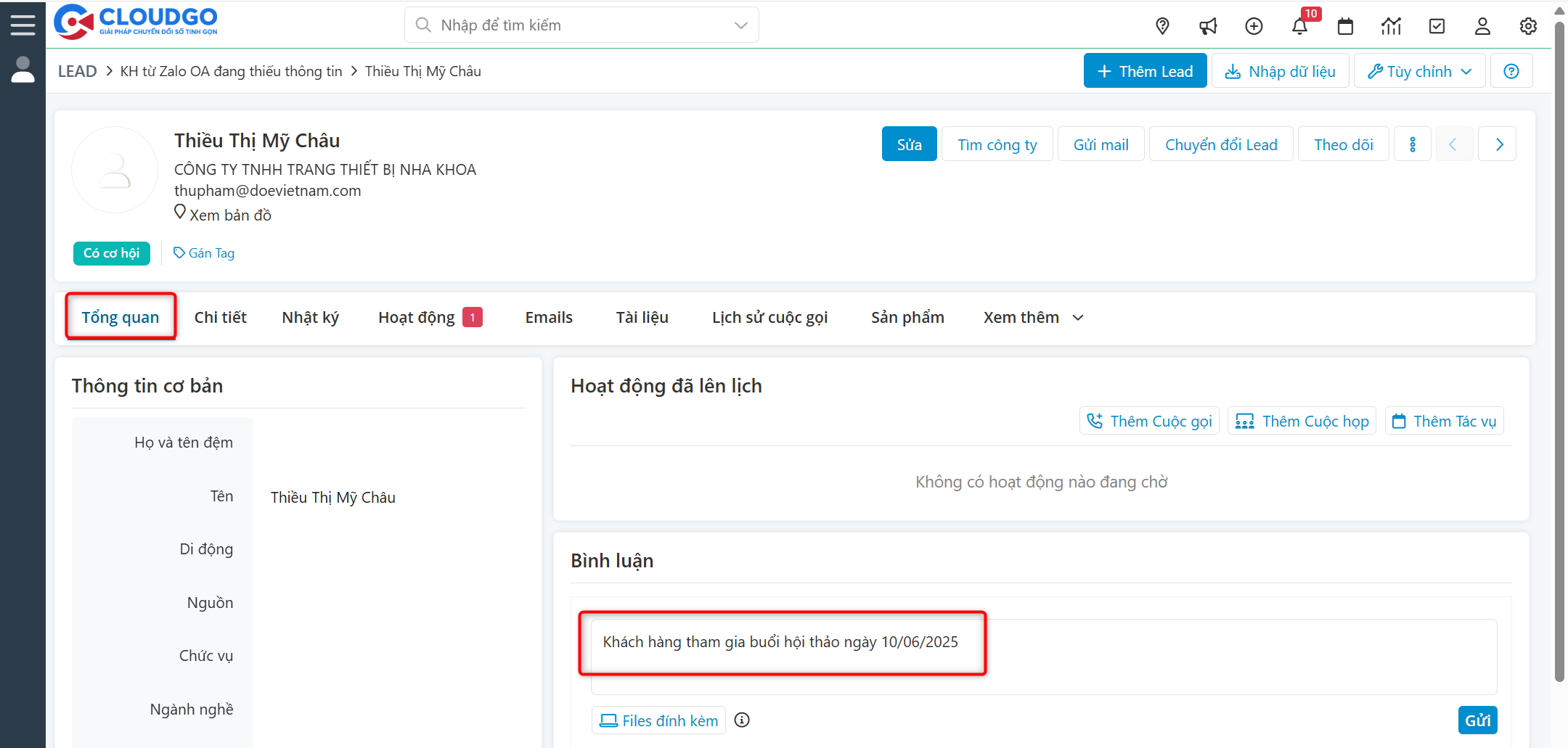Open the tasks checklist icon

(x=1437, y=26)
